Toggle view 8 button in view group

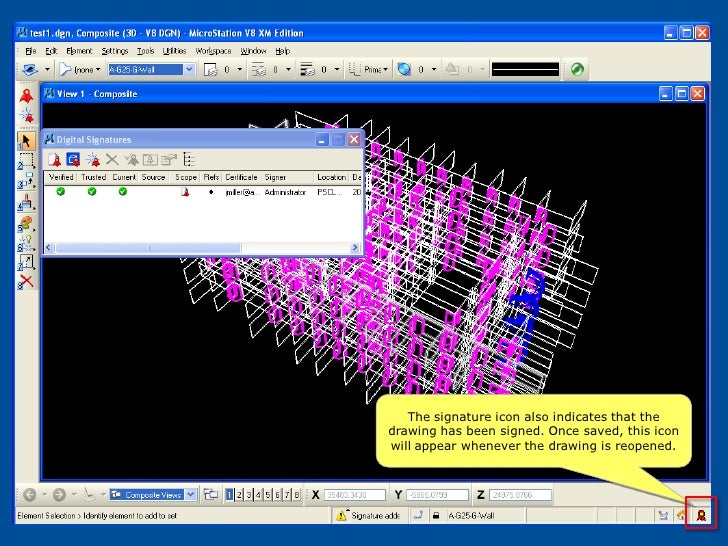(x=295, y=494)
